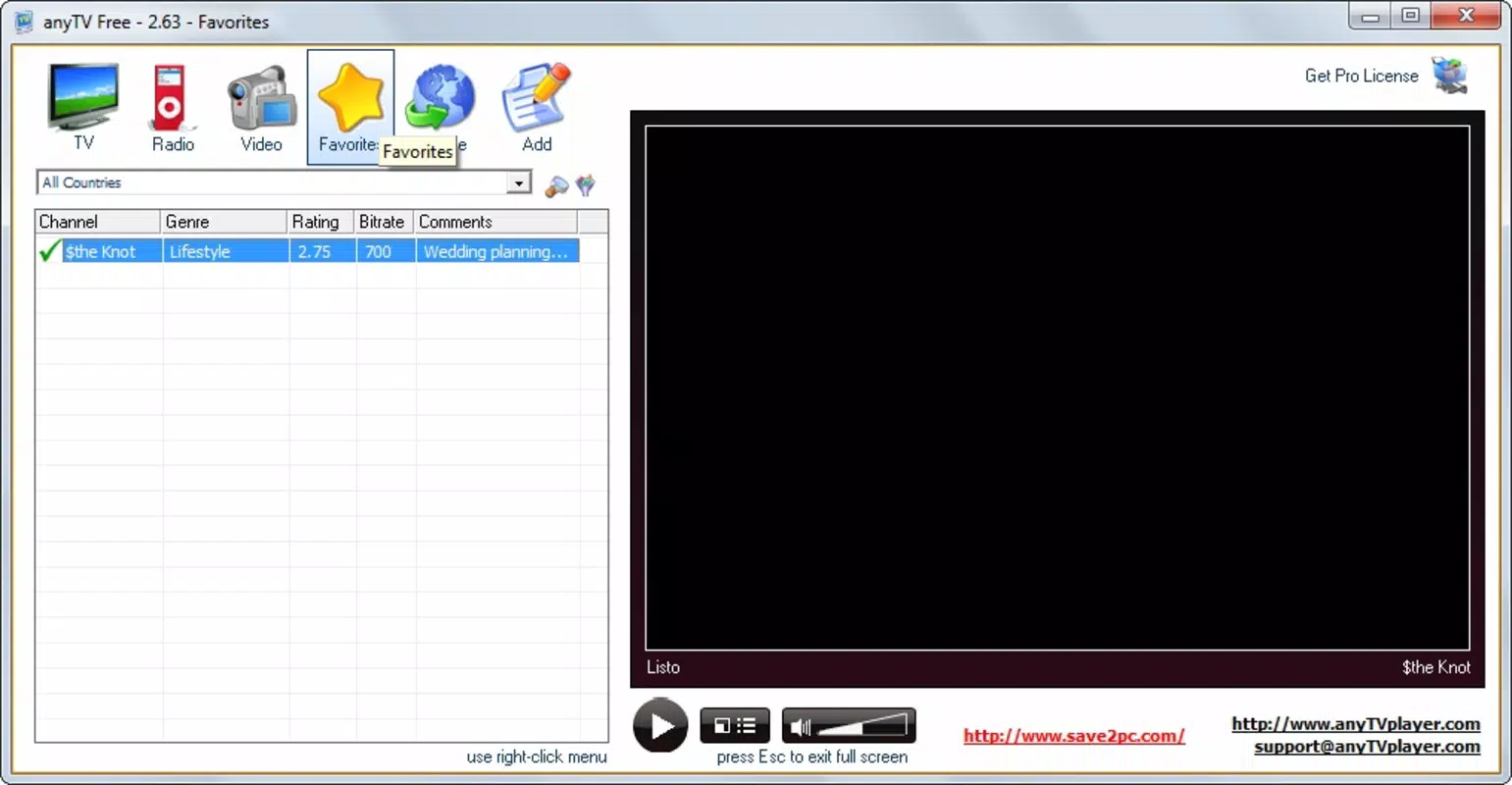Click the green checkmark beside $the Knot
This screenshot has height=785, width=1512.
pyautogui.click(x=49, y=251)
